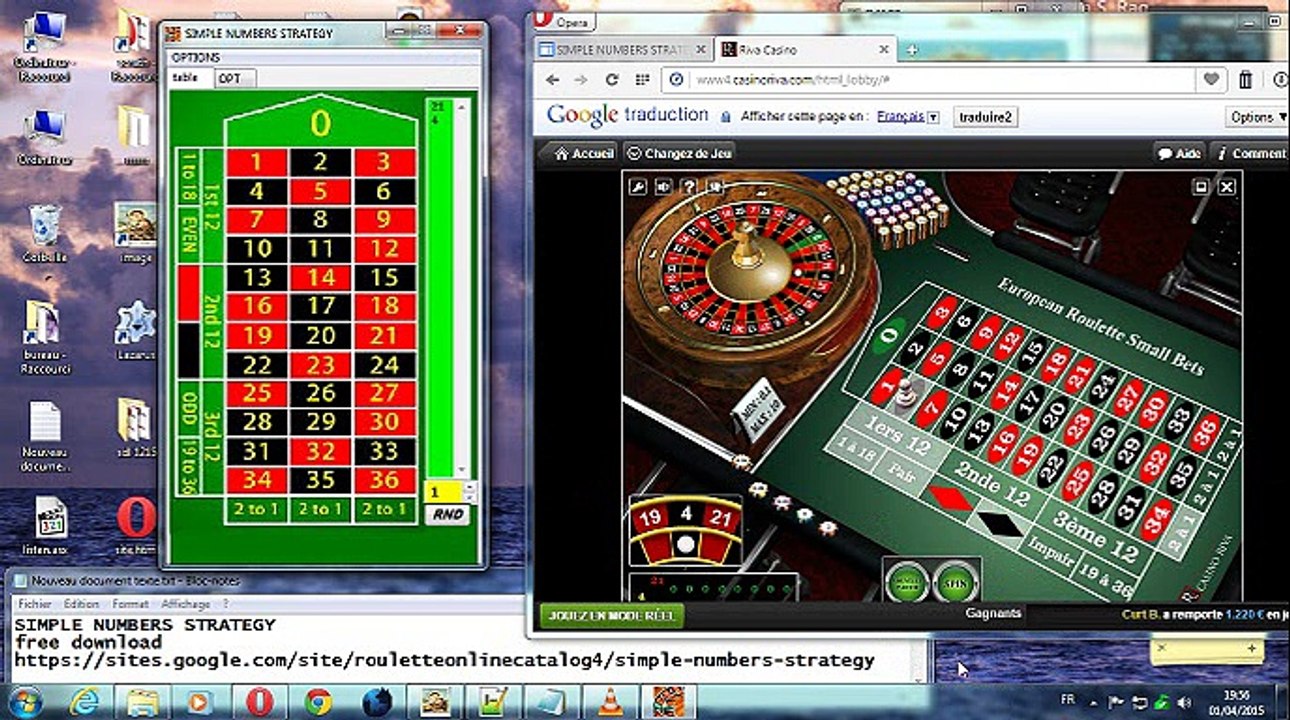1290x720 pixels.
Task: Click the Opera address bar URL
Action: coord(792,80)
